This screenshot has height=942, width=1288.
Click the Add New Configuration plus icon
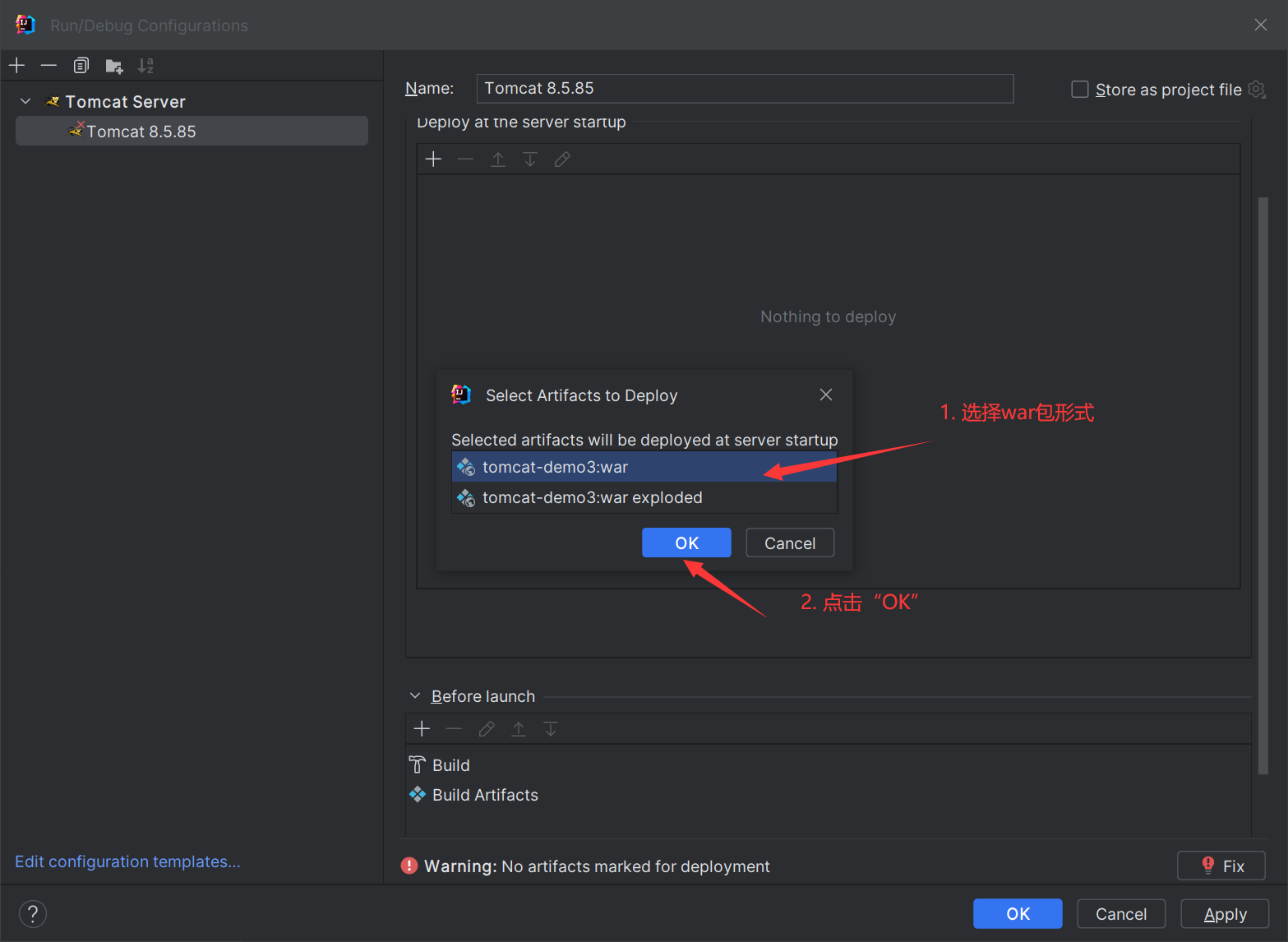click(17, 65)
